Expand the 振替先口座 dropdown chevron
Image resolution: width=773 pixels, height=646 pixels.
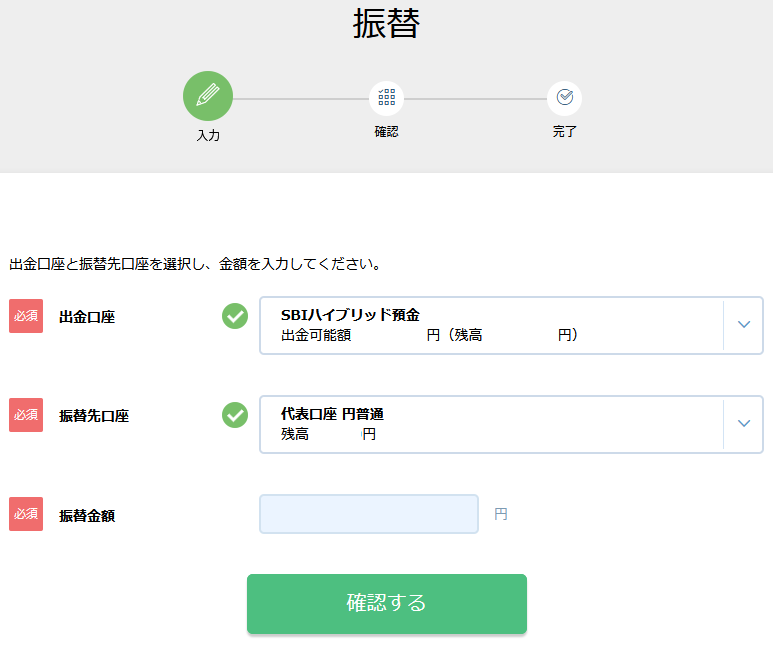tap(743, 424)
